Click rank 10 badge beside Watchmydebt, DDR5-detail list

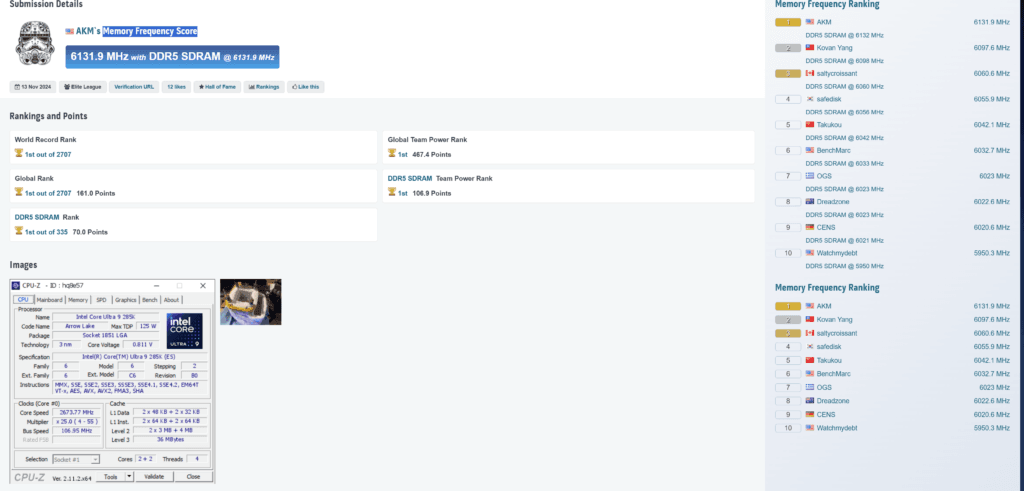pos(788,253)
